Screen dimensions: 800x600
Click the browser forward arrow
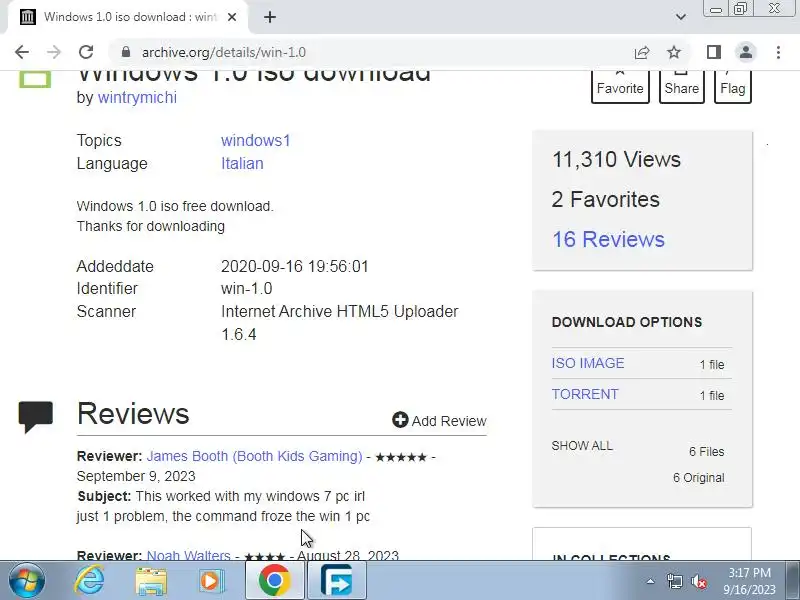click(x=54, y=52)
